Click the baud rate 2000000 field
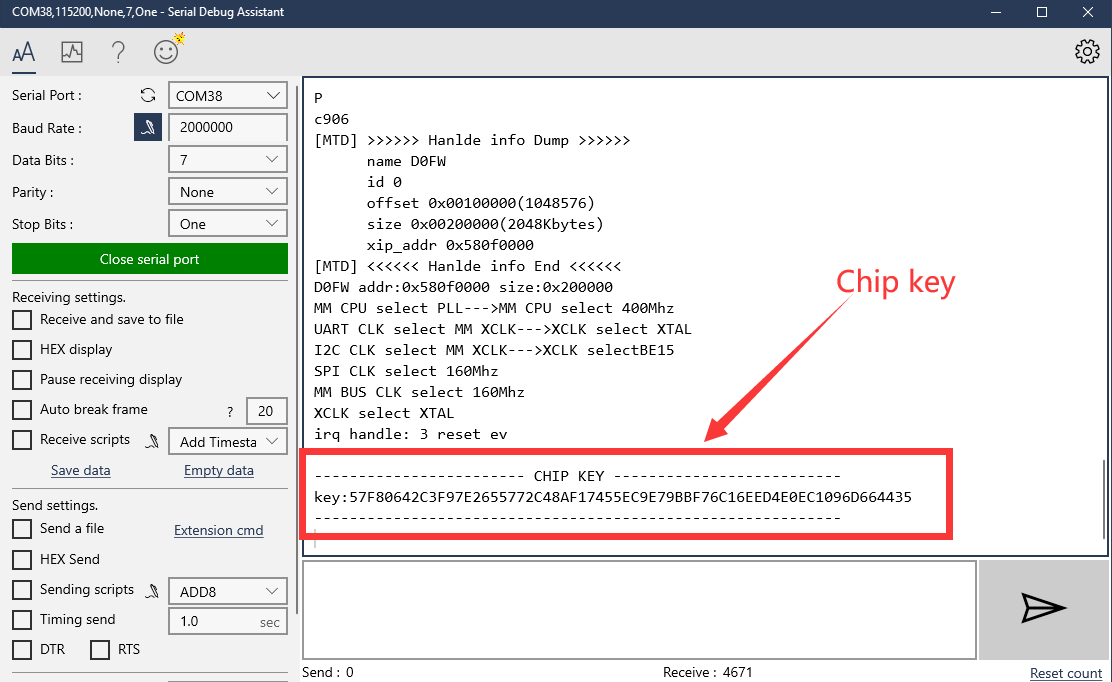This screenshot has height=682, width=1112. 228,128
